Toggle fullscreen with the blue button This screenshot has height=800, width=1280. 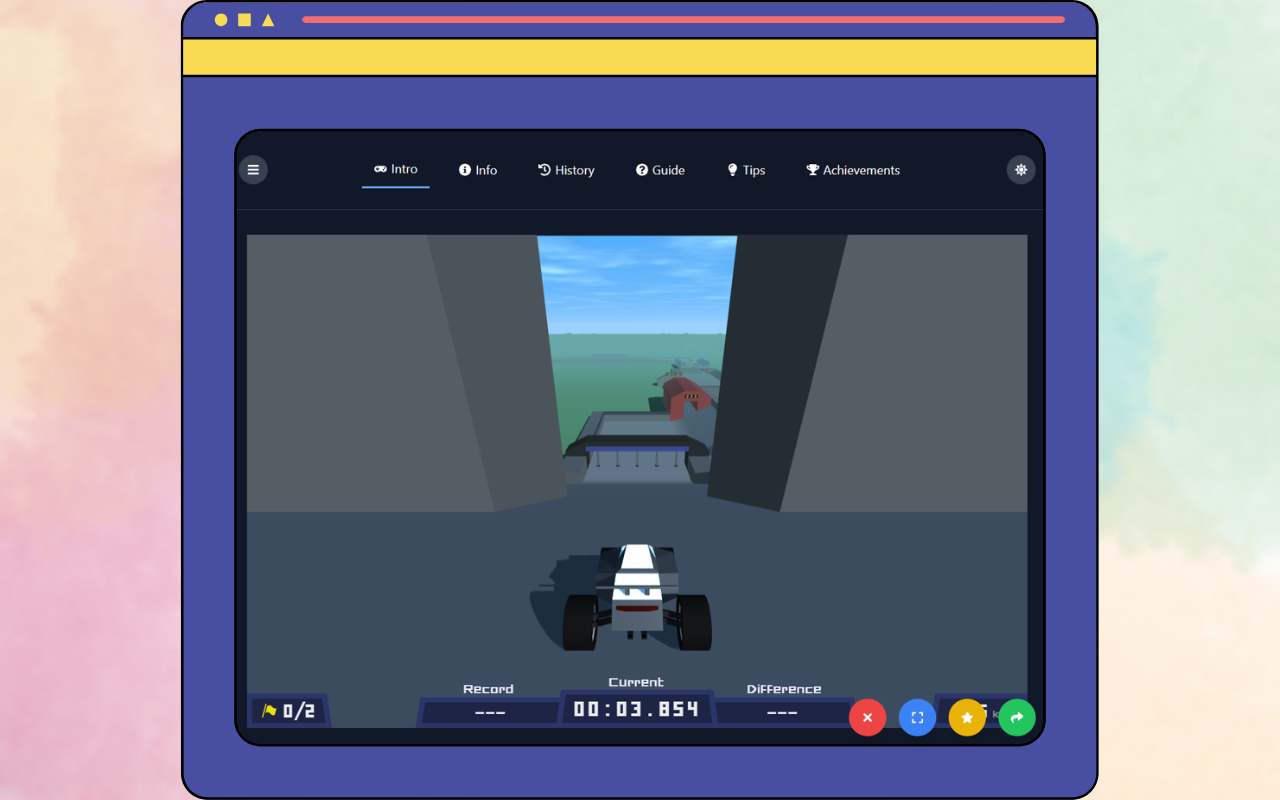coord(917,717)
